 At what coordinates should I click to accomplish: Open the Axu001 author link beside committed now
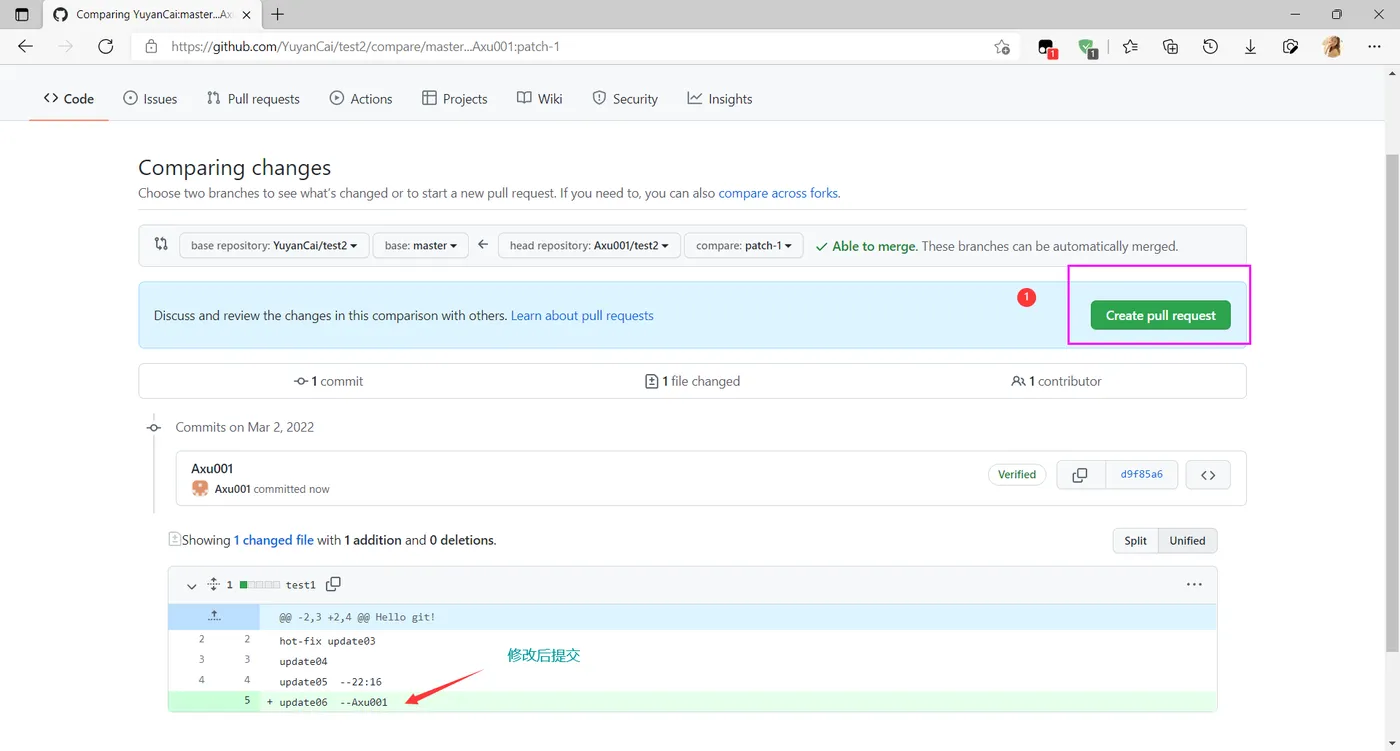233,489
